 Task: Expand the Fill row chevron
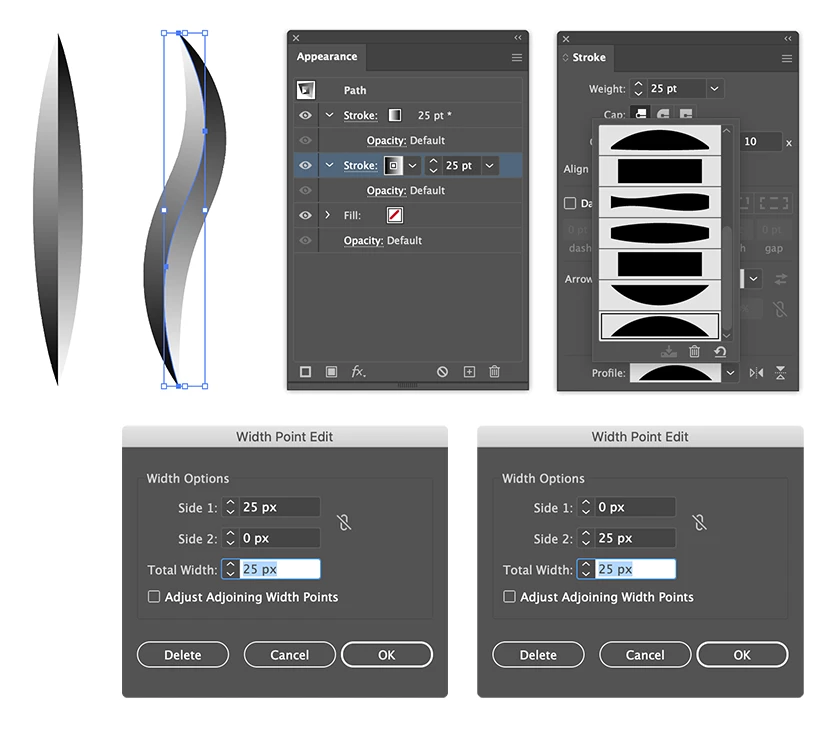coord(327,215)
